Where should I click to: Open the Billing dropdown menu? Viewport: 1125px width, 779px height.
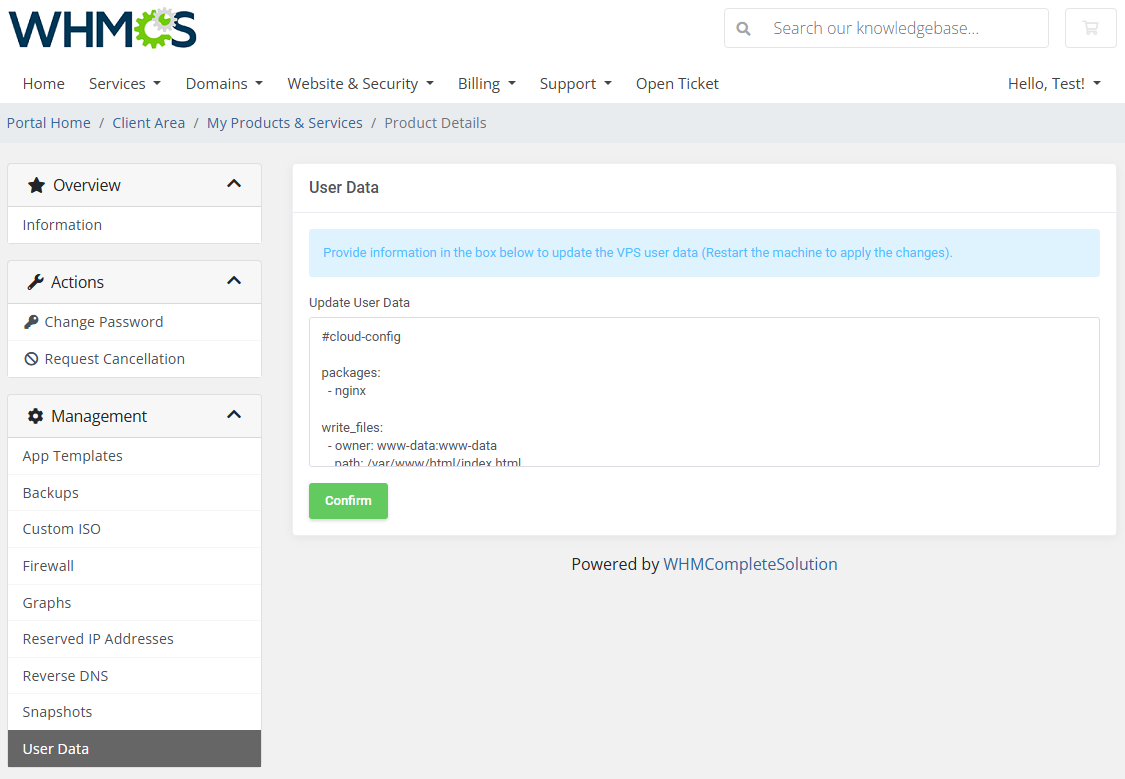tap(486, 84)
